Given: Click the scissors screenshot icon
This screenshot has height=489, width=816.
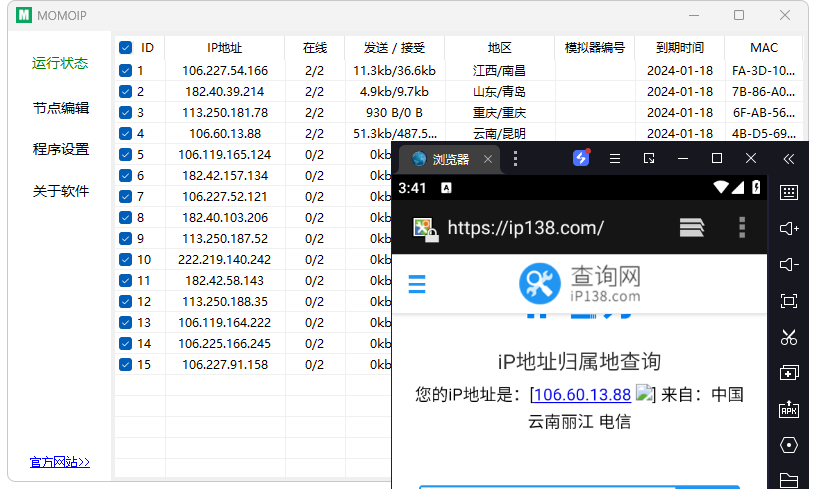Looking at the screenshot, I should [x=788, y=337].
